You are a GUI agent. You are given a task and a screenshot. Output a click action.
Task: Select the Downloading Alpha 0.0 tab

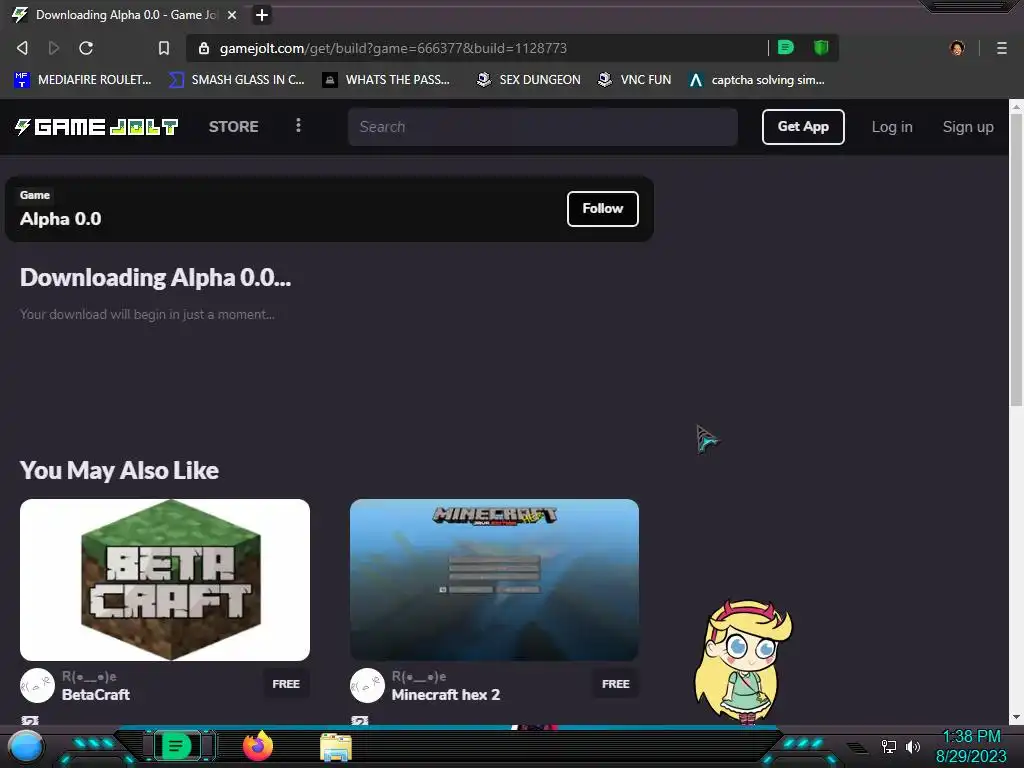coord(125,15)
